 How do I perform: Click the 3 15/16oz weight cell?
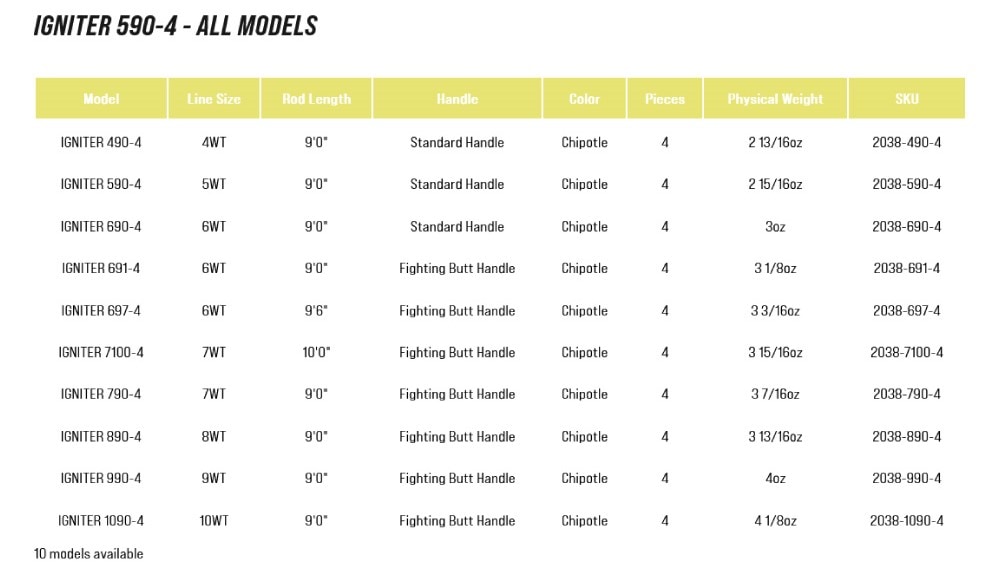(776, 352)
